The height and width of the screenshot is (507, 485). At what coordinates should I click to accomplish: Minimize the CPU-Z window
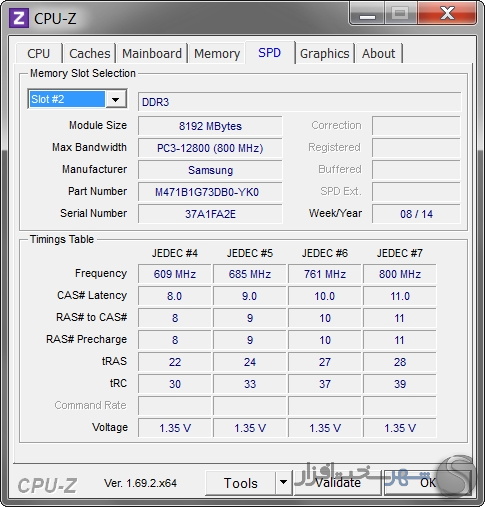click(367, 13)
